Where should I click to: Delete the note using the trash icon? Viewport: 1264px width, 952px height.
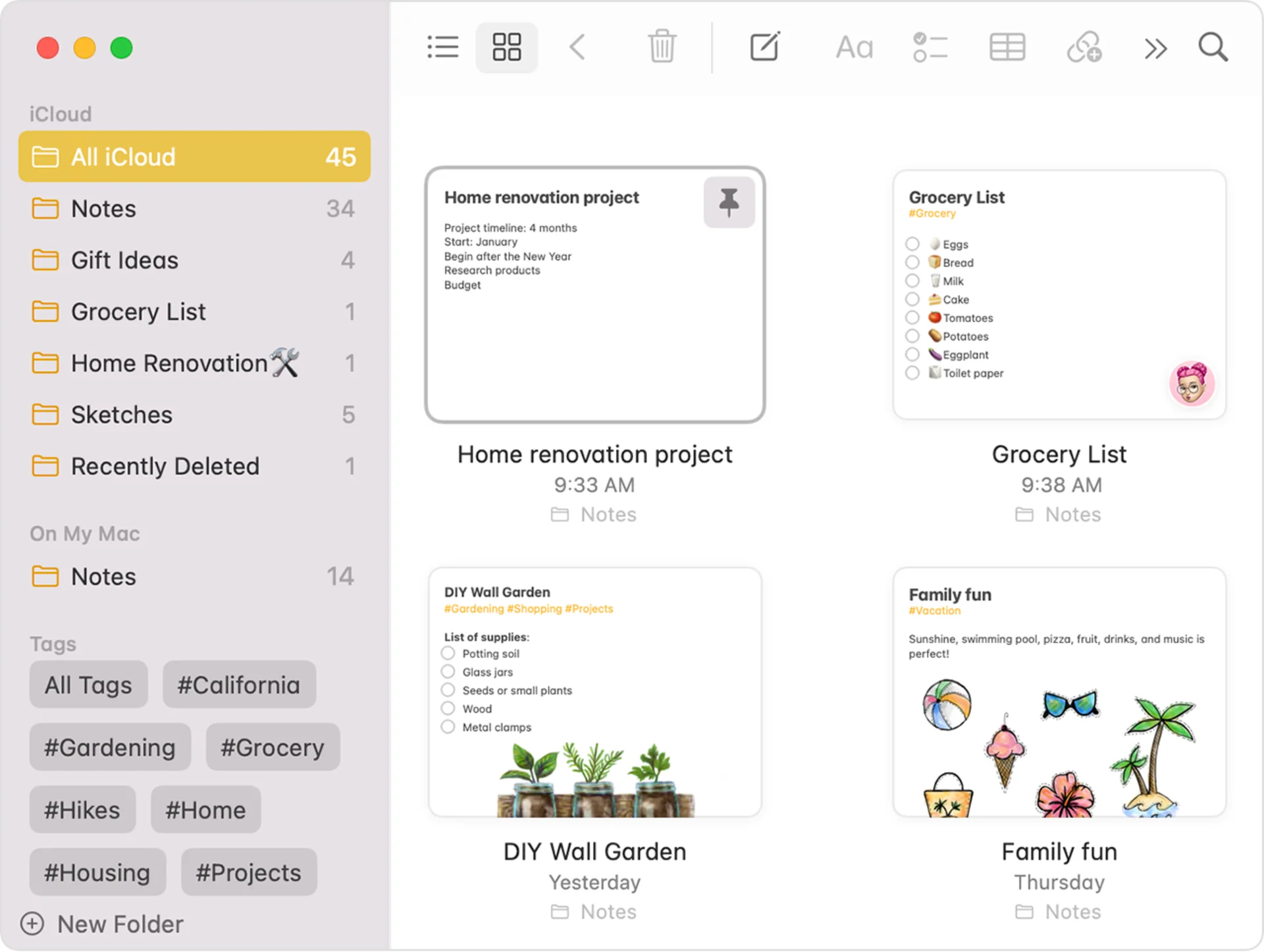[x=662, y=47]
